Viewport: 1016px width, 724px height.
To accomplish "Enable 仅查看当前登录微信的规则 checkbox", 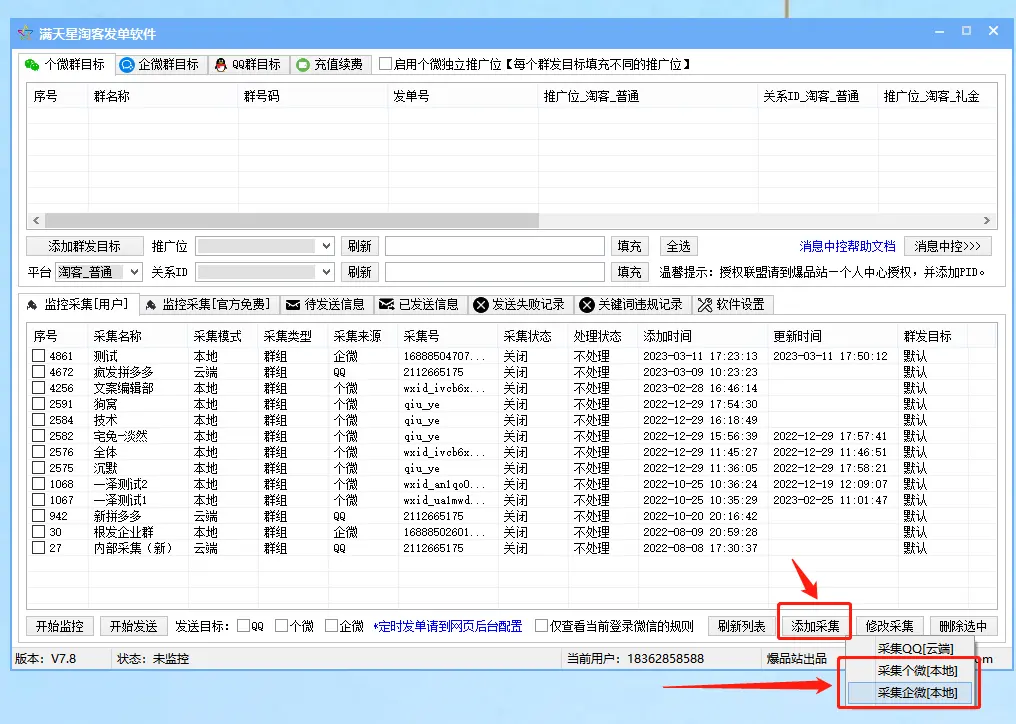I will 541,625.
